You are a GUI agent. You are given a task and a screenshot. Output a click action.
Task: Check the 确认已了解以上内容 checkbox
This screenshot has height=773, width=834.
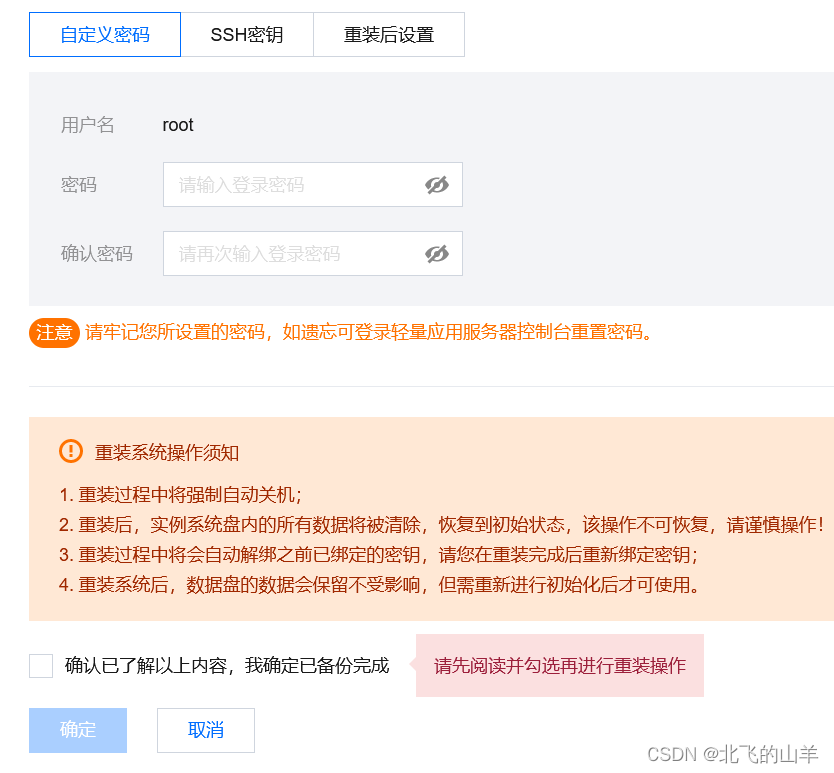pyautogui.click(x=41, y=666)
